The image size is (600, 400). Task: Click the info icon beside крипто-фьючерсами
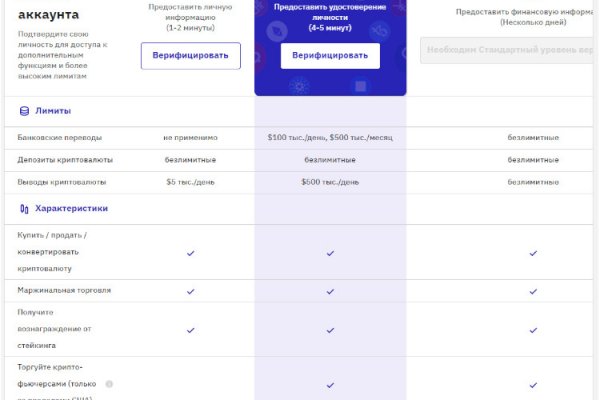pos(109,384)
